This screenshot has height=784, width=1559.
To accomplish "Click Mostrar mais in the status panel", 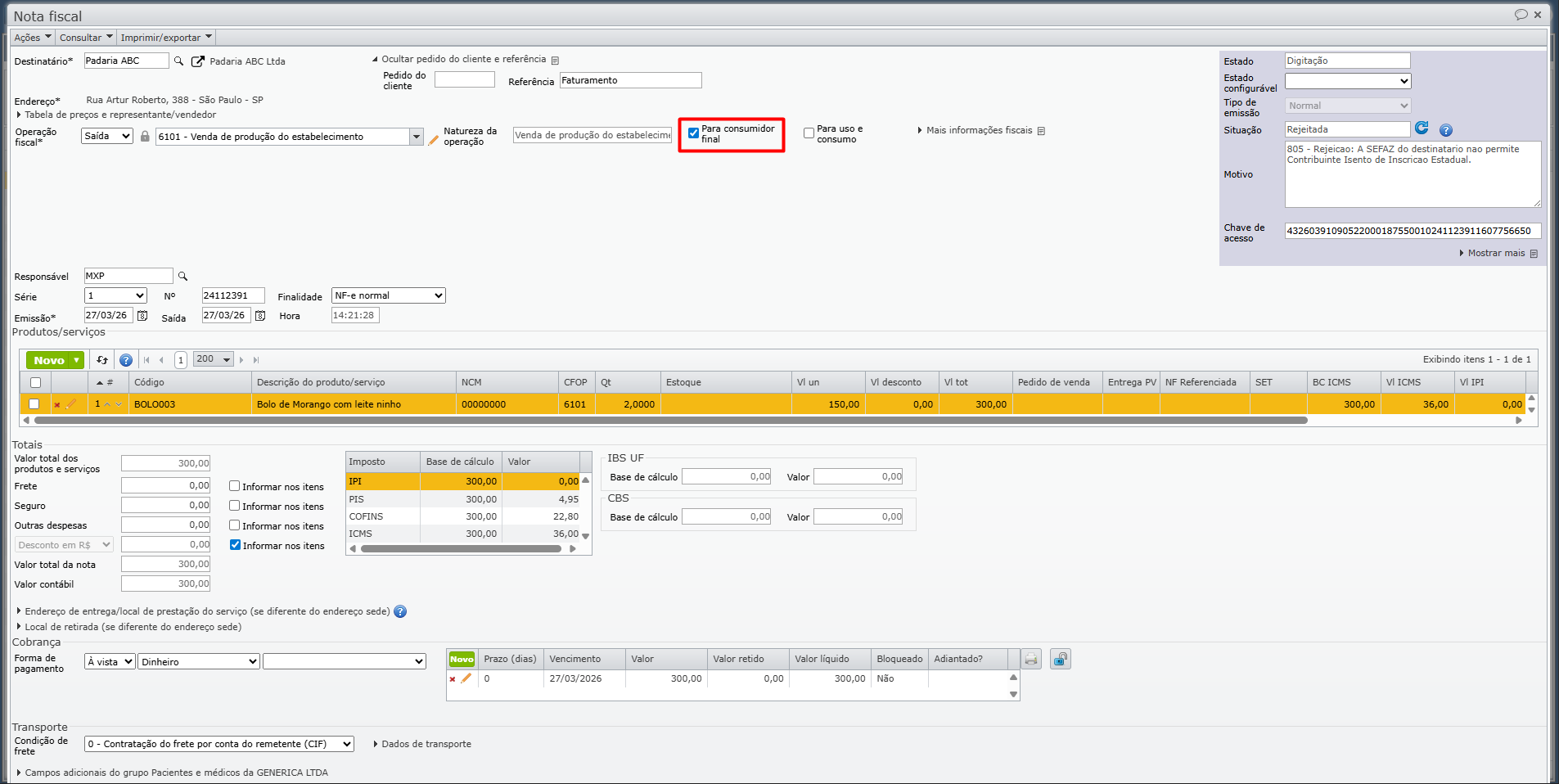I will pos(1495,254).
